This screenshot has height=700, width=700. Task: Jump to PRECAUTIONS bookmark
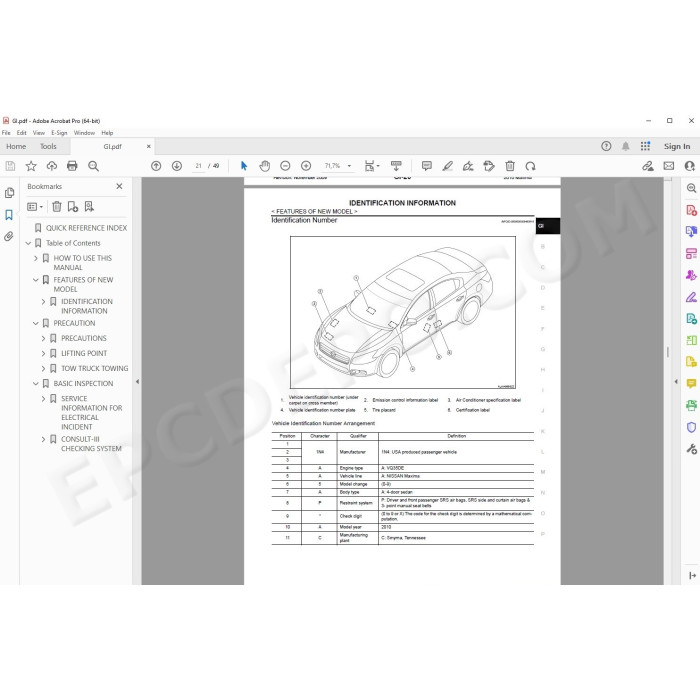(x=84, y=338)
